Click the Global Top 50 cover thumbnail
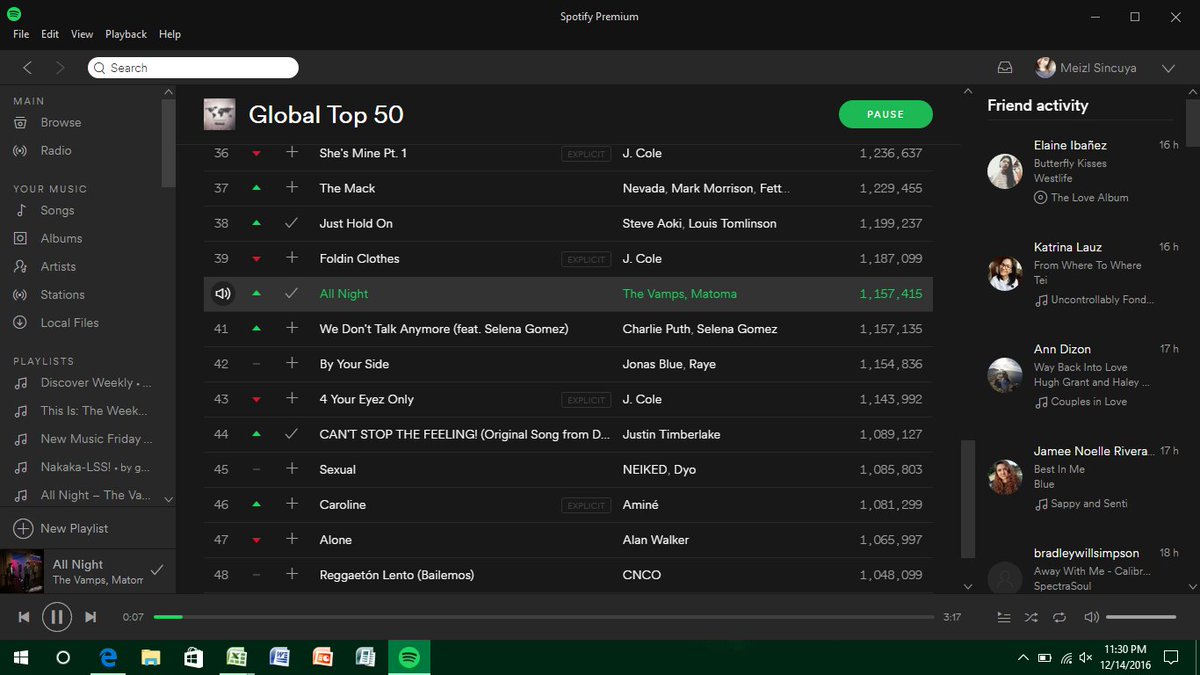The height and width of the screenshot is (675, 1200). [219, 114]
